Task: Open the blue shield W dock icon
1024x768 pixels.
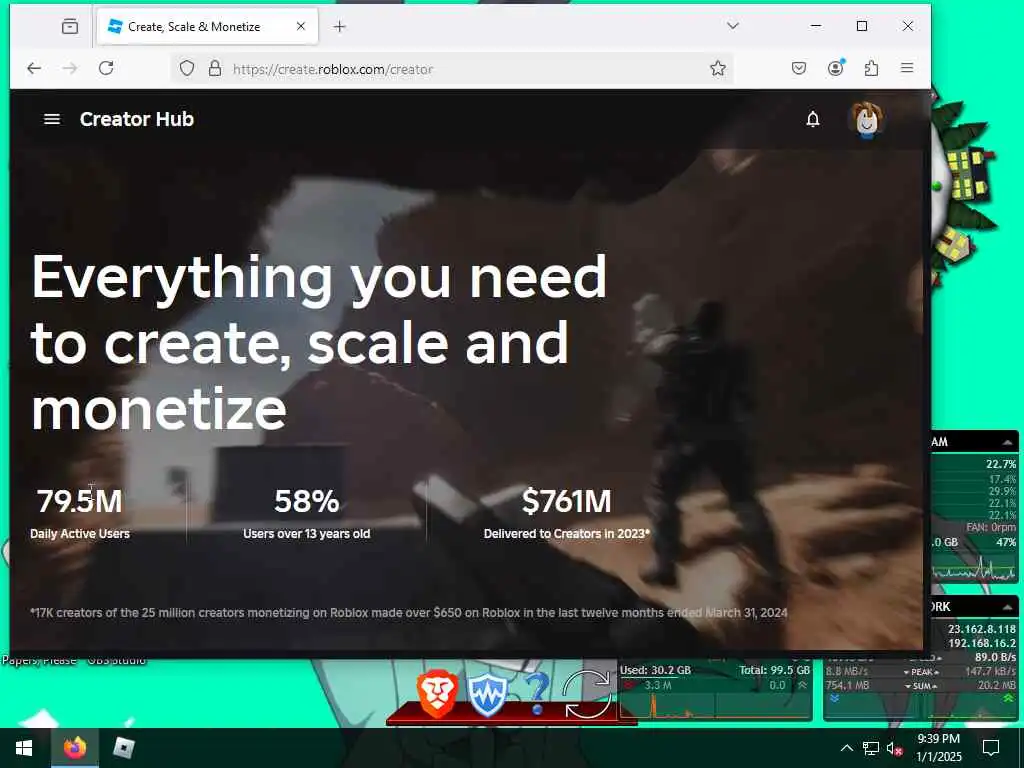Action: click(x=487, y=696)
